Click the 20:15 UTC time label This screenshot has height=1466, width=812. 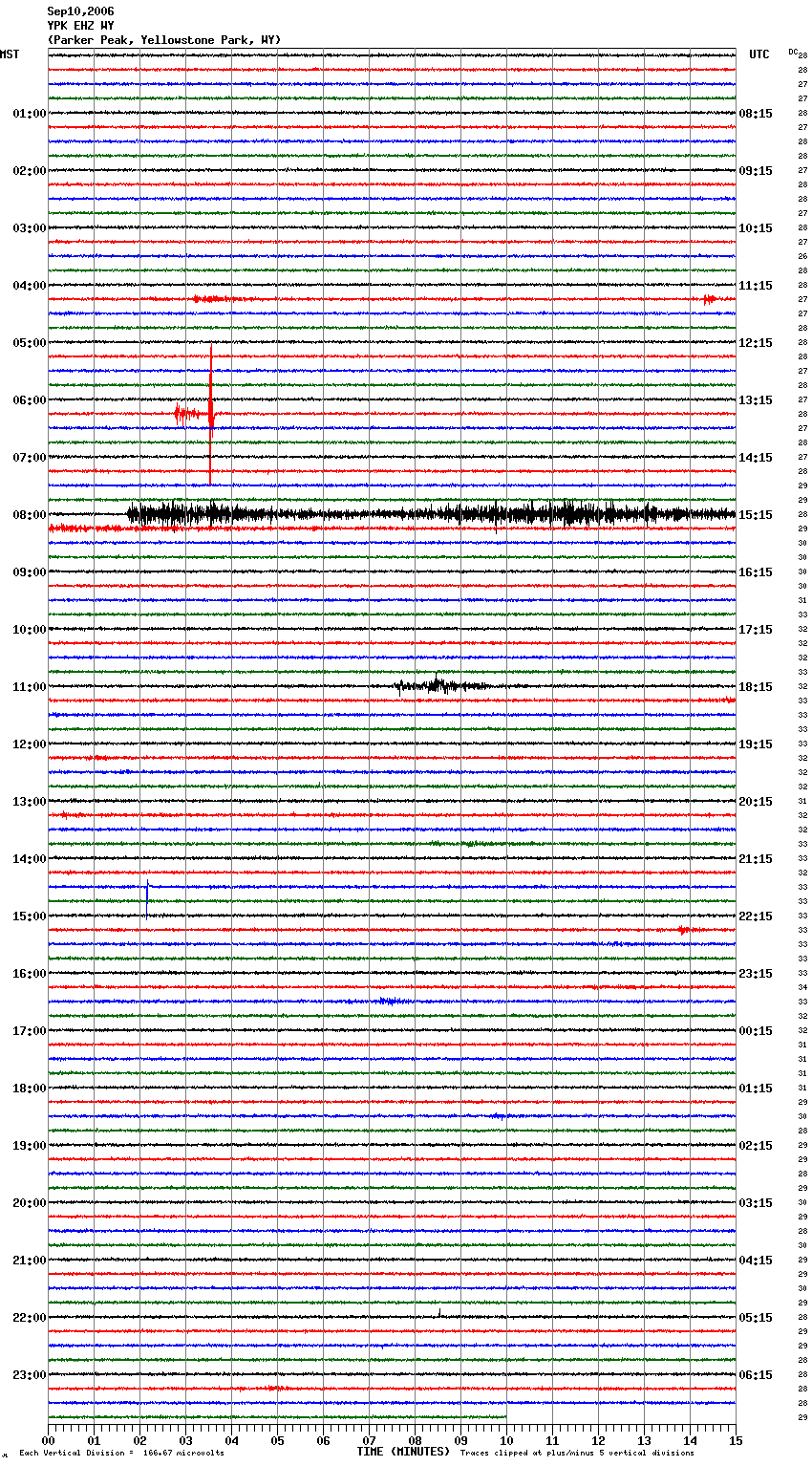(x=756, y=802)
